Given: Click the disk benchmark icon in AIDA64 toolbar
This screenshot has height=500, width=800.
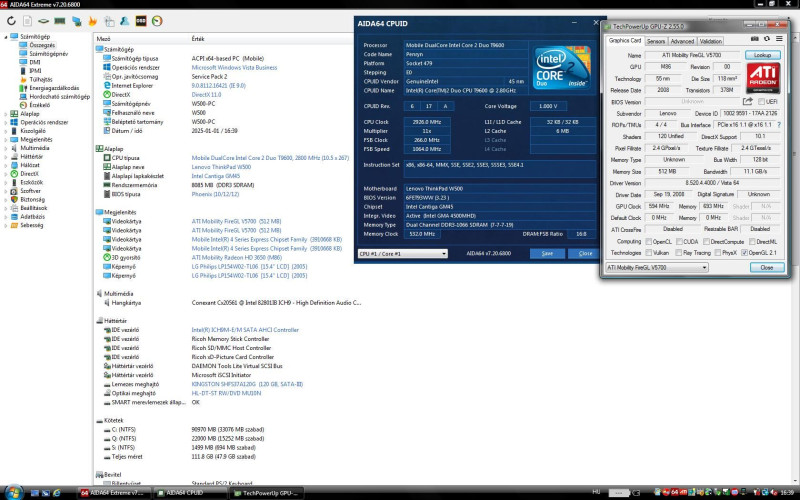Looking at the screenshot, I should coord(44,21).
